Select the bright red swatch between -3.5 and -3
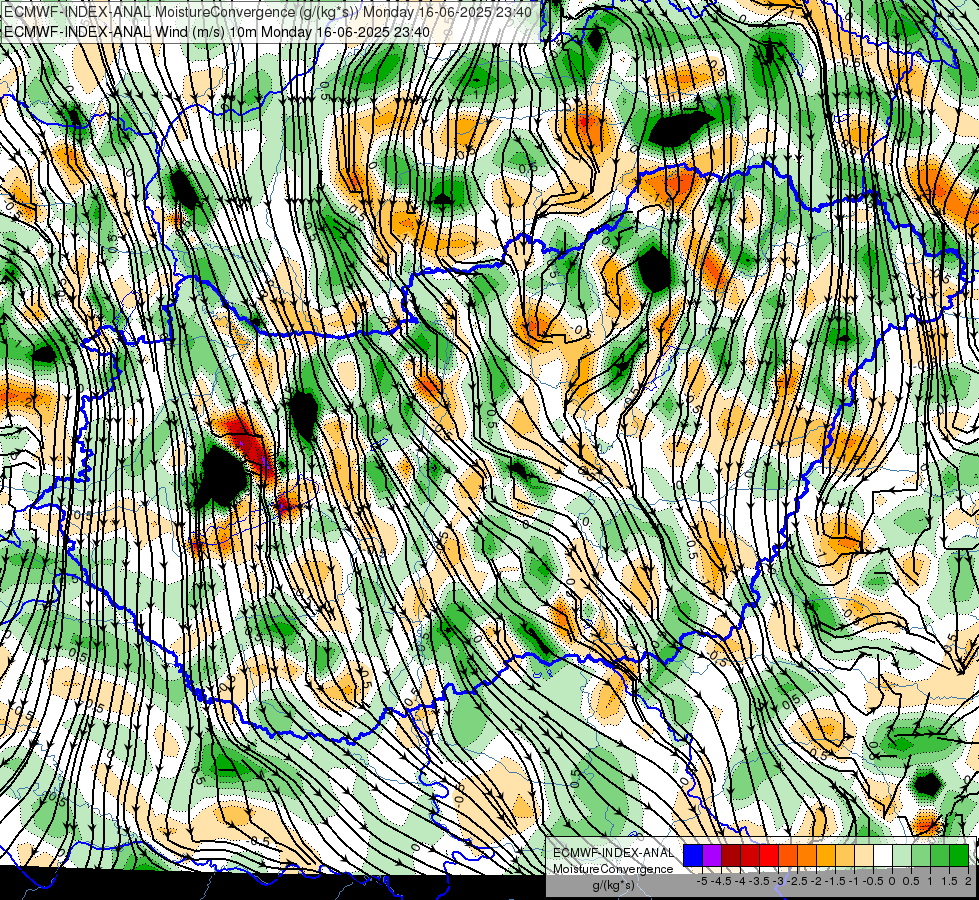The height and width of the screenshot is (900, 979). pos(769,855)
